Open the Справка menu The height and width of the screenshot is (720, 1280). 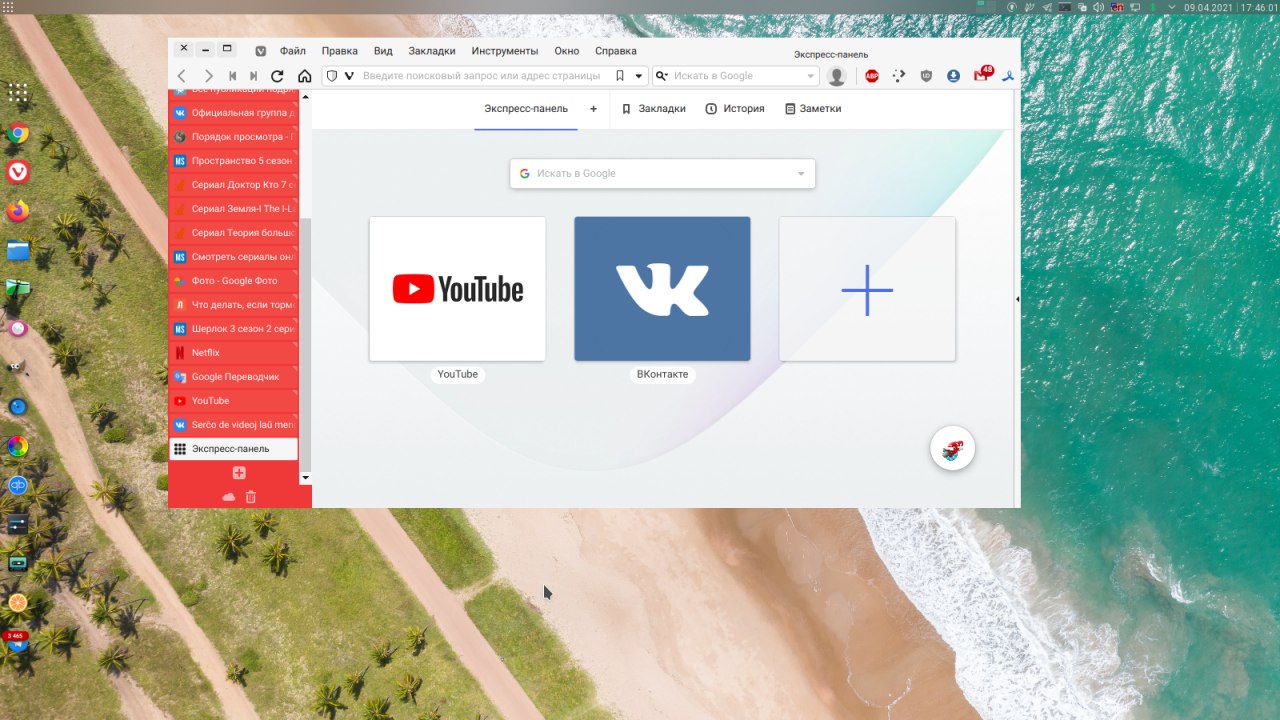pos(616,51)
